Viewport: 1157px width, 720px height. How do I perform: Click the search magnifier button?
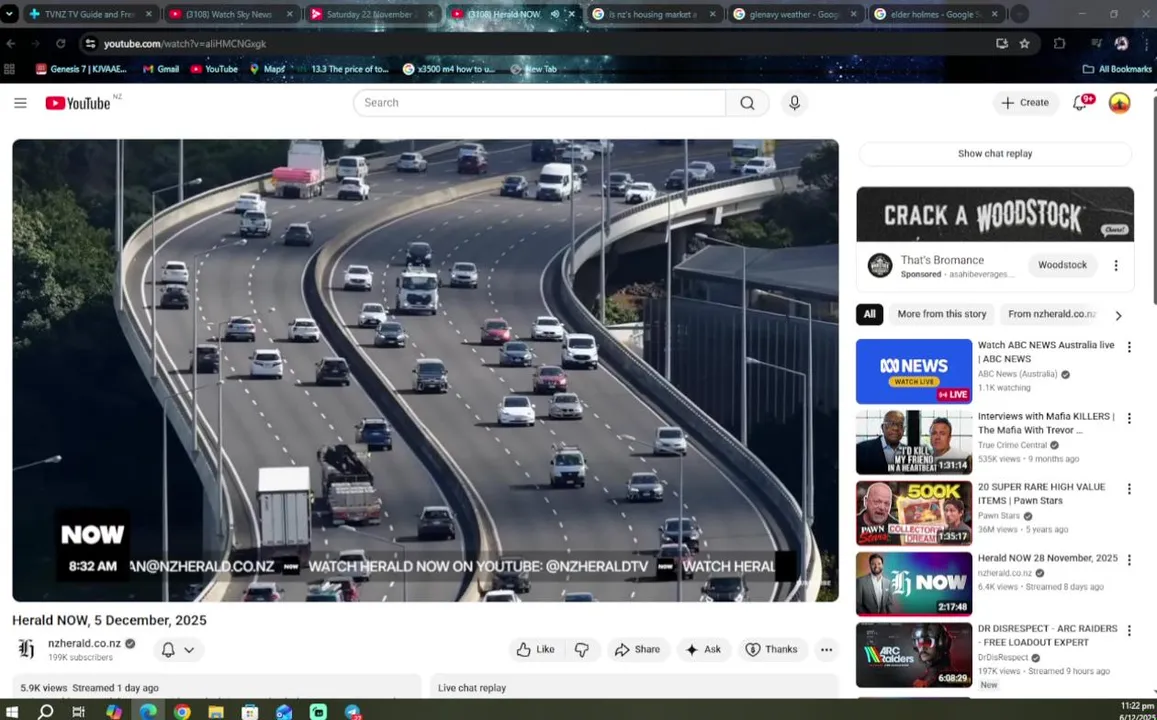747,103
